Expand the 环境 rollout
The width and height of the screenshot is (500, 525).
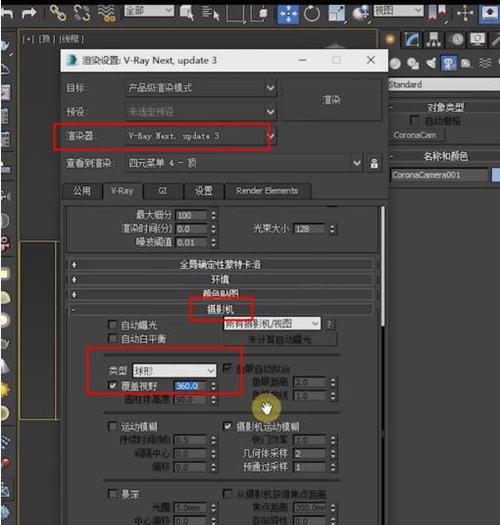(220, 279)
